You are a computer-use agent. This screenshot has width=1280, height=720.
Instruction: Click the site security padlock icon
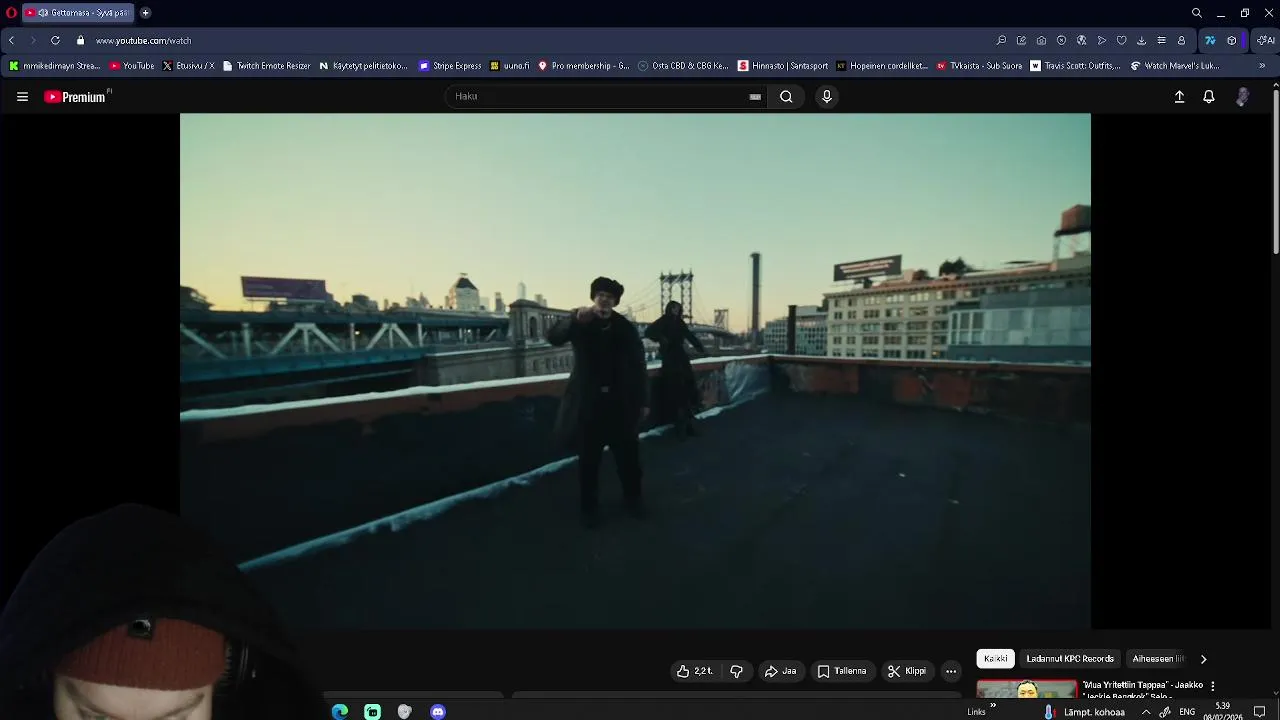coord(81,41)
